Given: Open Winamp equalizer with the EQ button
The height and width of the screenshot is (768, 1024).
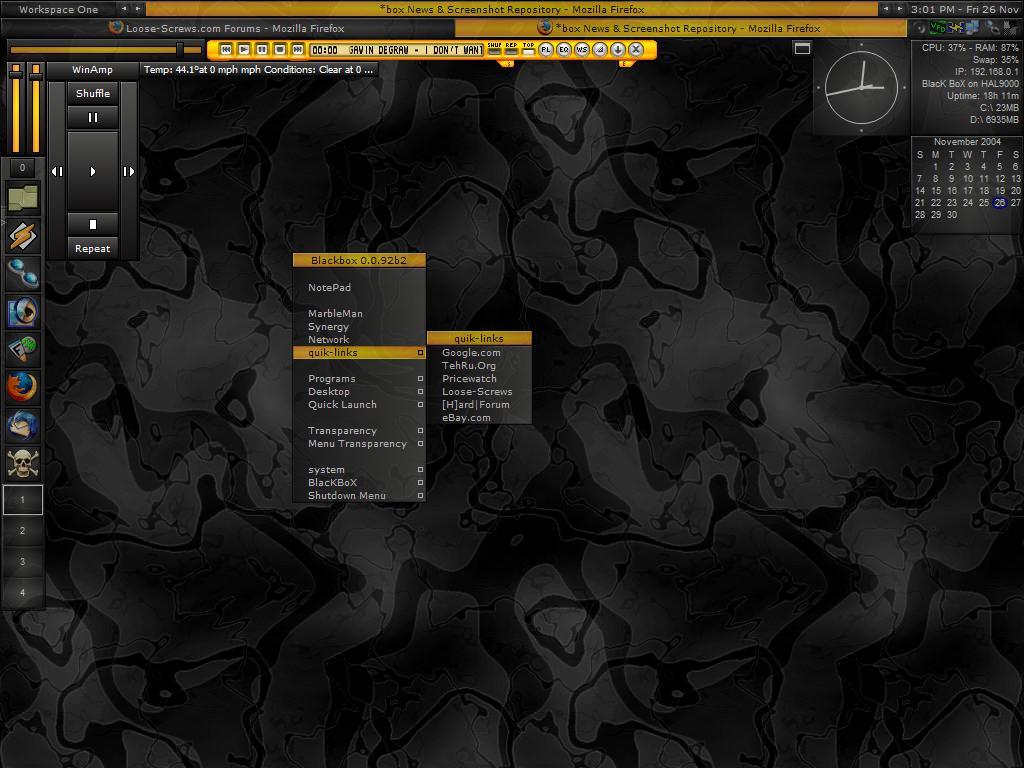Looking at the screenshot, I should 564,50.
